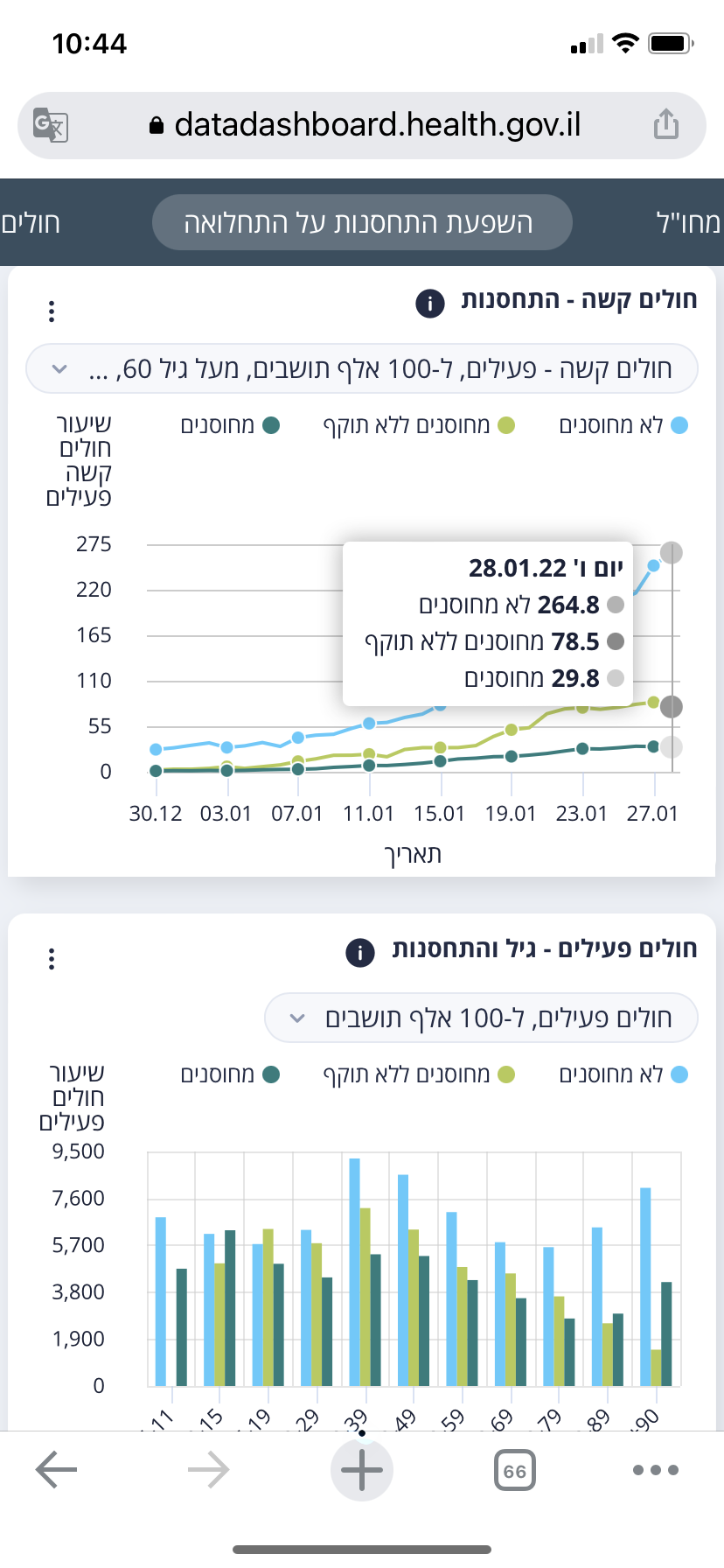Switch to the מחו"ל tab
The image size is (724, 1568).
tap(688, 223)
